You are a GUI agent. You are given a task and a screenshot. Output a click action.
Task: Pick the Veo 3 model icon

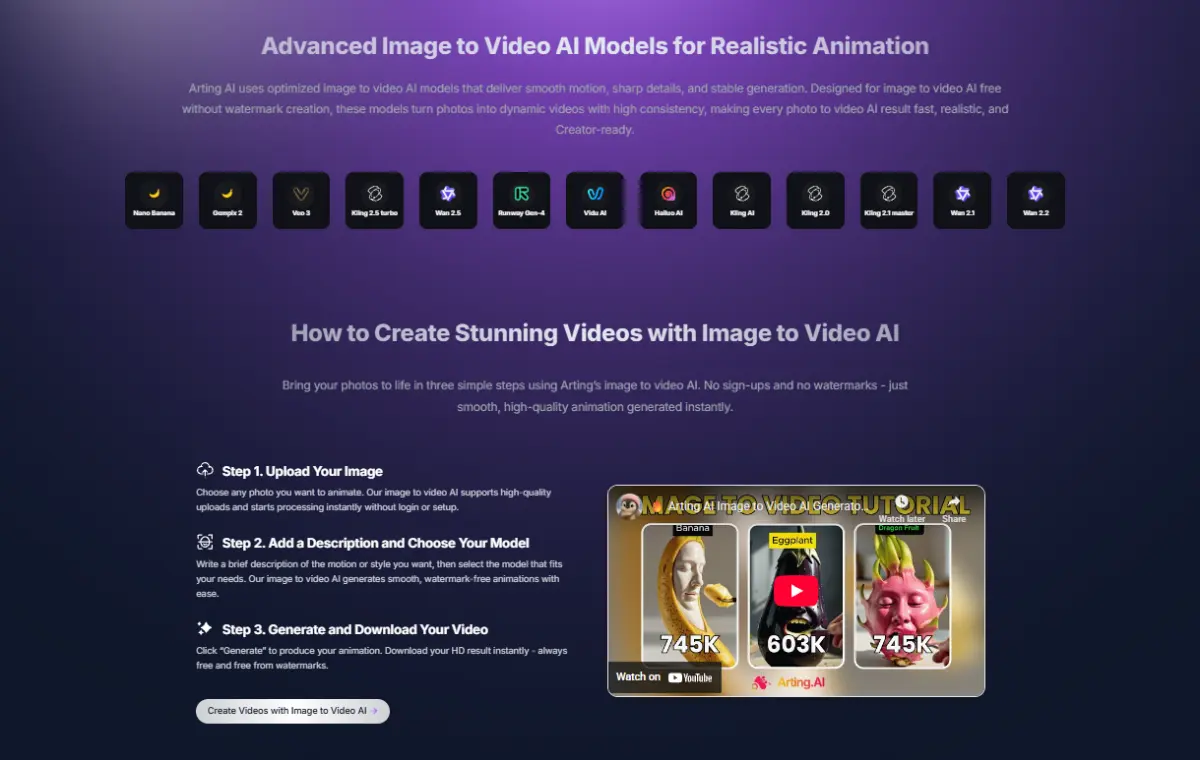click(301, 200)
